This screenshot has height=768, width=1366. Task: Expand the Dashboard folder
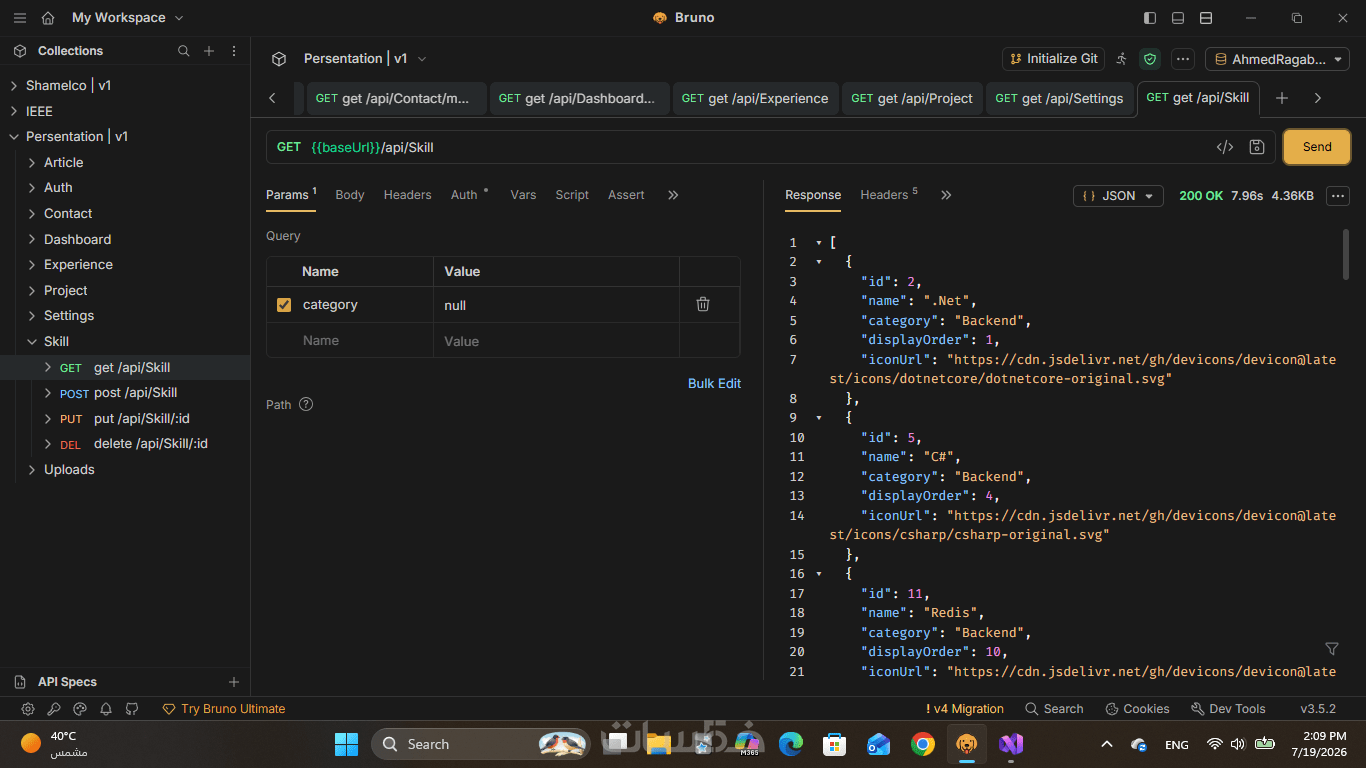[x=32, y=239]
